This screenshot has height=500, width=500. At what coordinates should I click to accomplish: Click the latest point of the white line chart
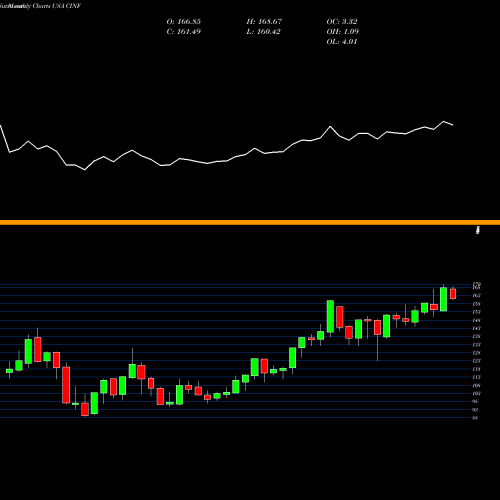coord(453,125)
